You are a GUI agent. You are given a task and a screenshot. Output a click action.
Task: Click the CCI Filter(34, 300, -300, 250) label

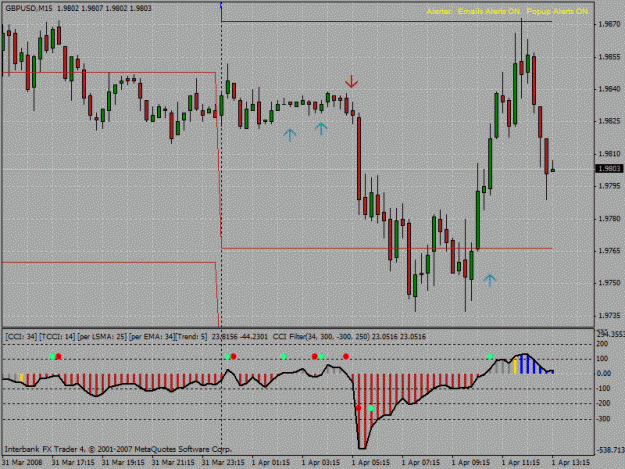click(321, 337)
